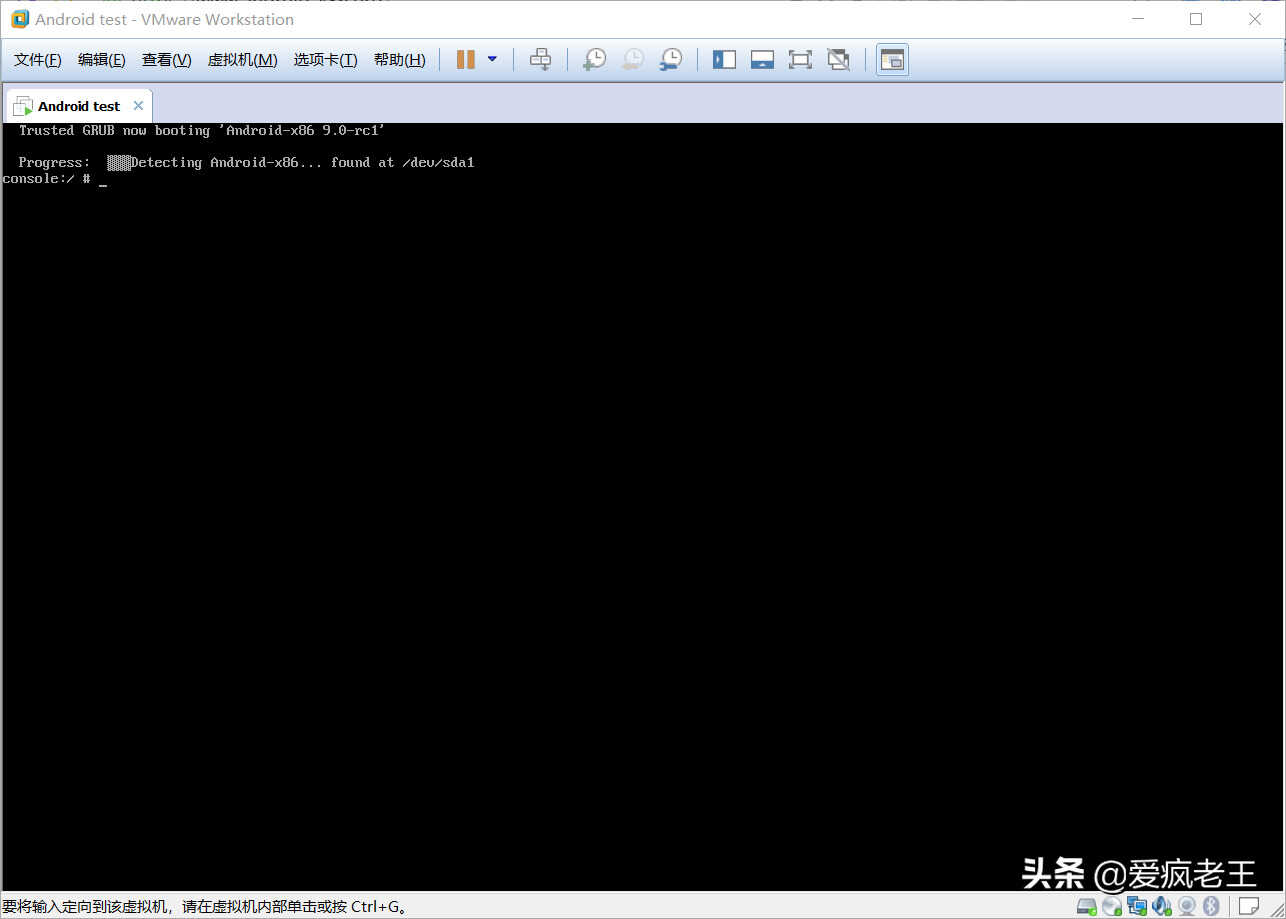Toggle the library sidebar view
The width and height of the screenshot is (1286, 919).
tap(724, 60)
